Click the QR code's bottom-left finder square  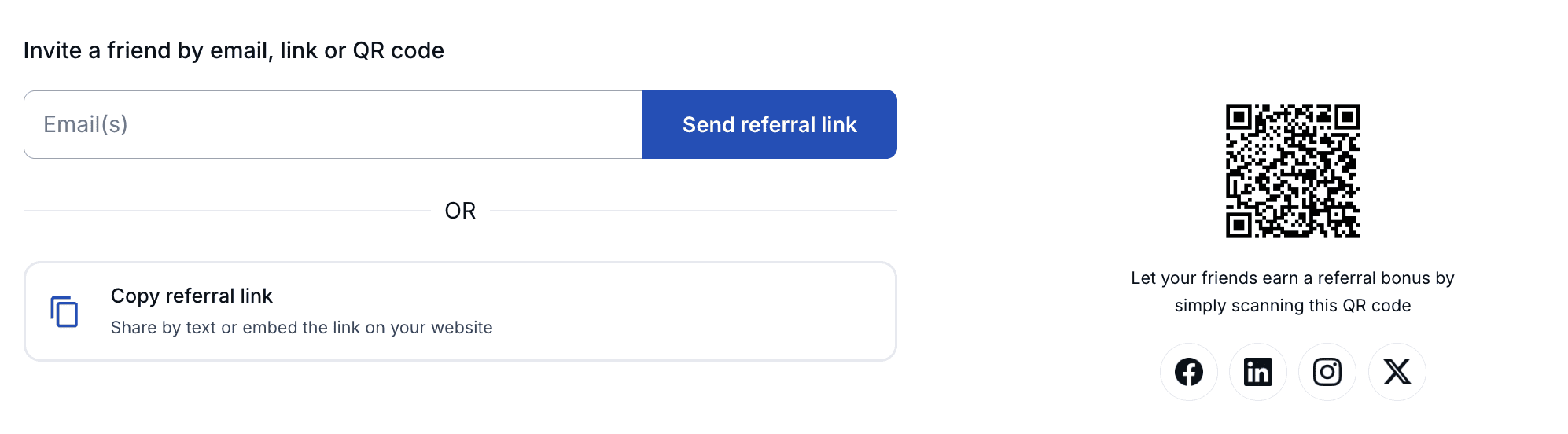tap(1239, 226)
